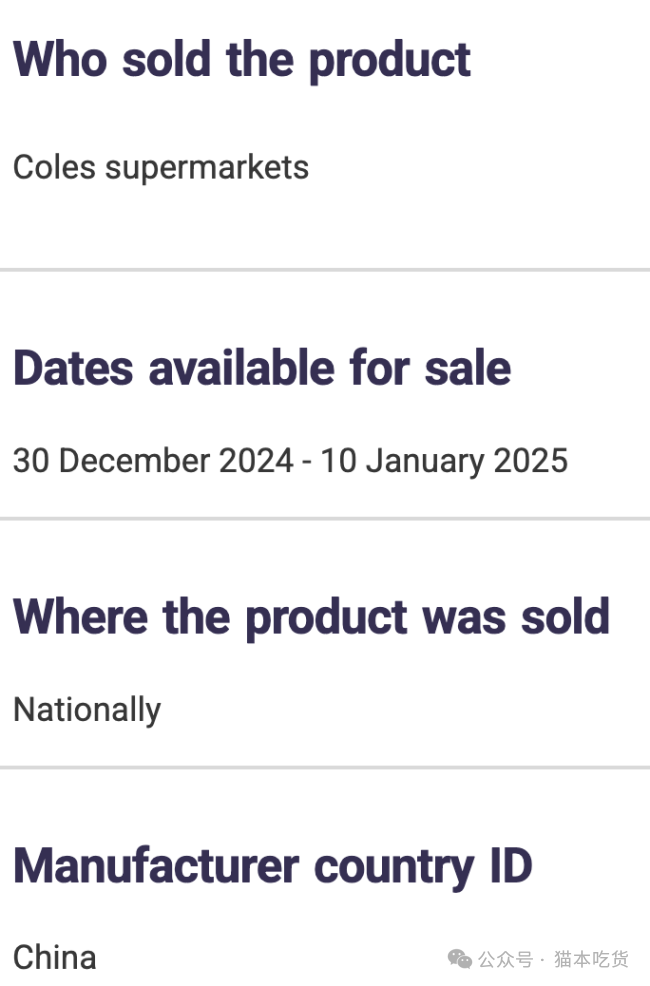Image resolution: width=650 pixels, height=986 pixels.
Task: Click the divider line below Coles supermarkets
Action: coord(325,270)
